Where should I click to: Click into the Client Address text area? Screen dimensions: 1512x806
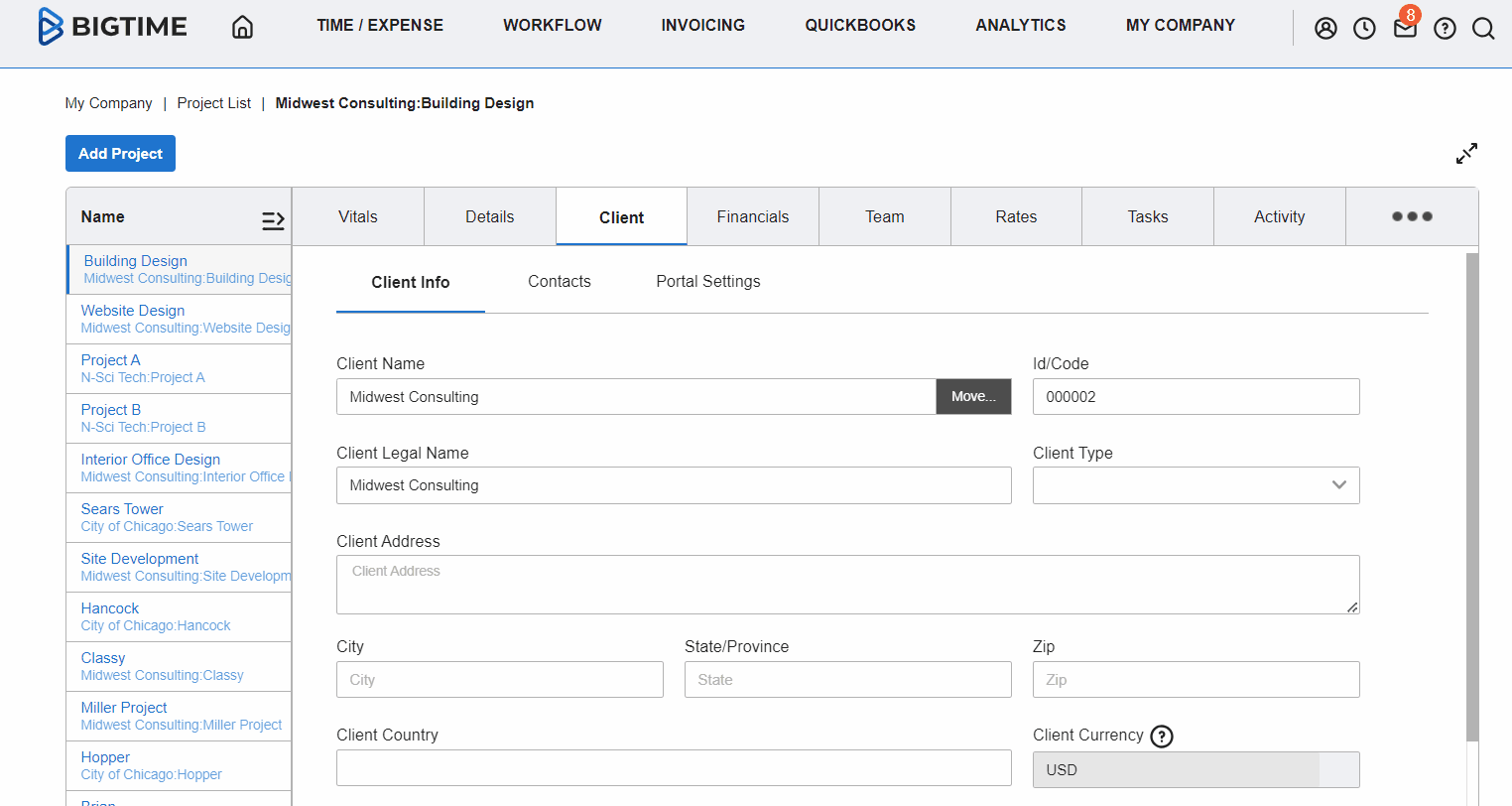click(x=847, y=585)
